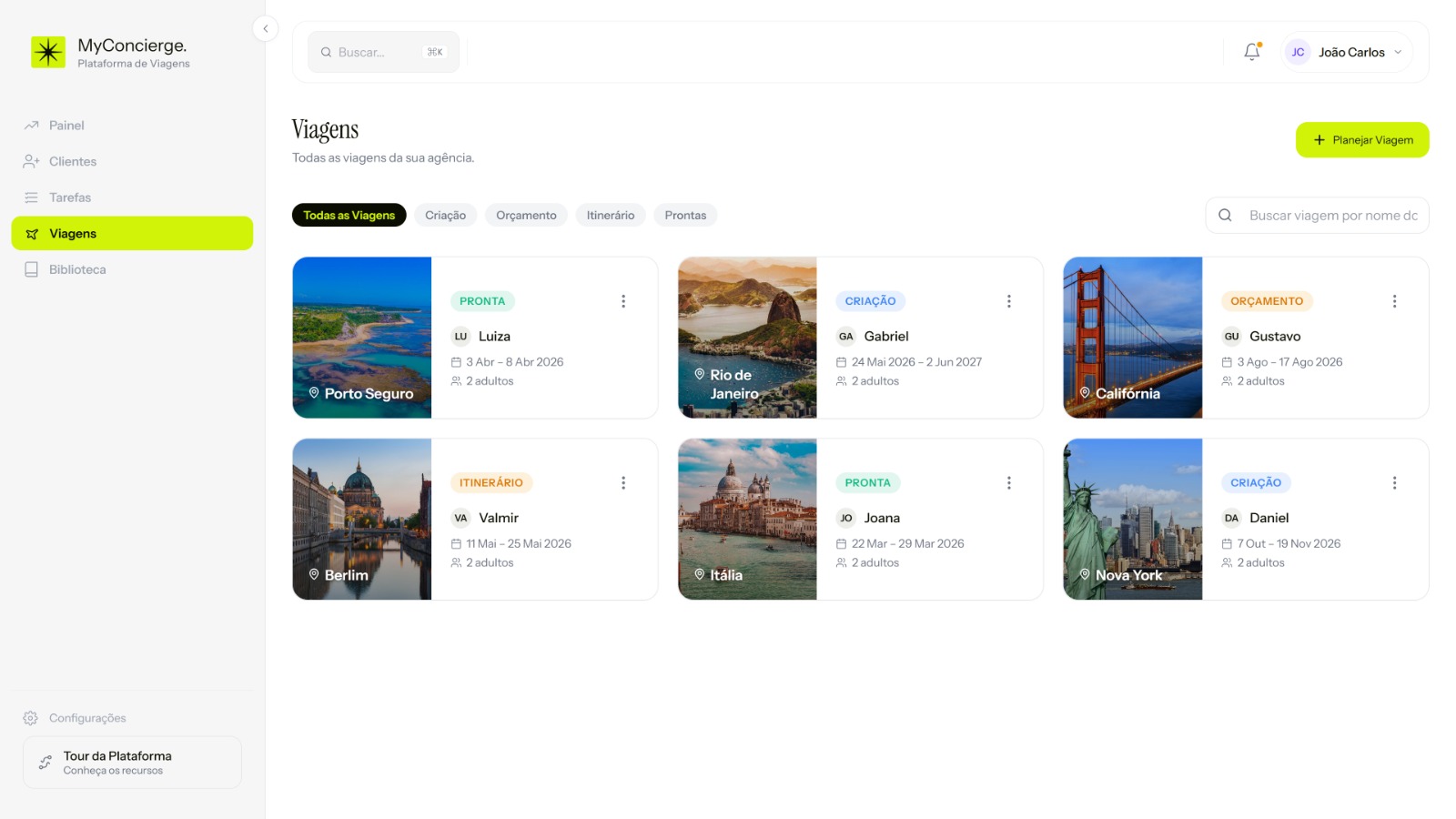The width and height of the screenshot is (1456, 819).
Task: Start the Tour da Plataforma
Action: coord(132,763)
